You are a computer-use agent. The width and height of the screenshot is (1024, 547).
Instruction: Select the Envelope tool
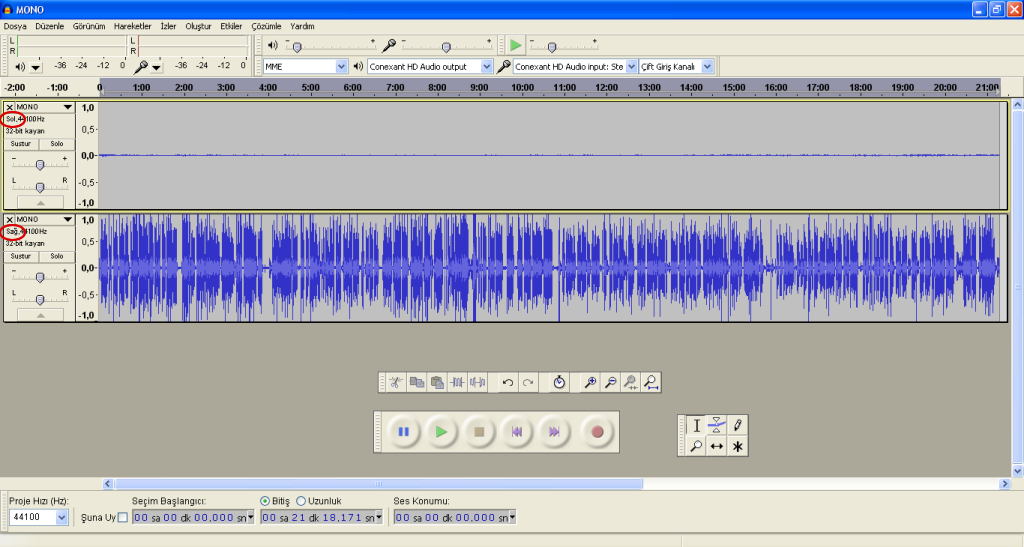716,426
